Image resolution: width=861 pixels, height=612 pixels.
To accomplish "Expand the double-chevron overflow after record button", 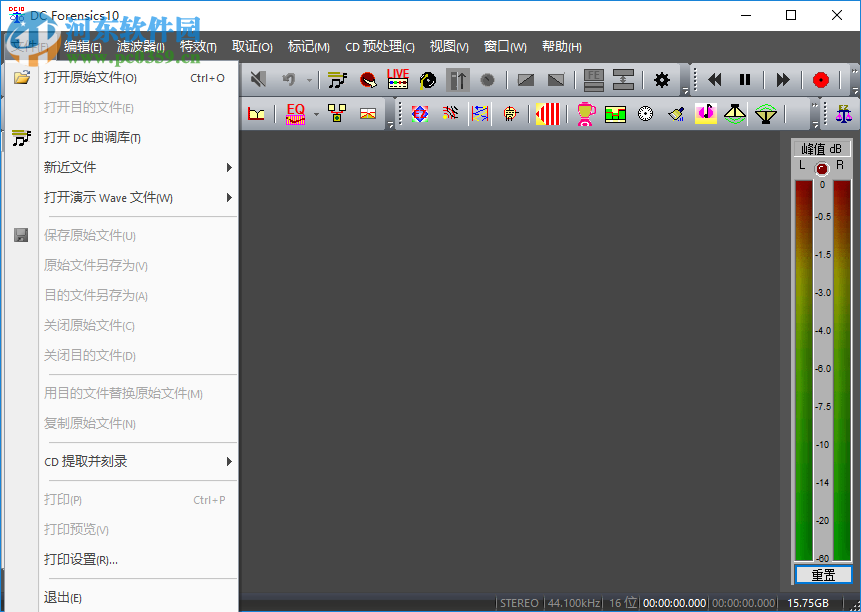I will click(854, 71).
